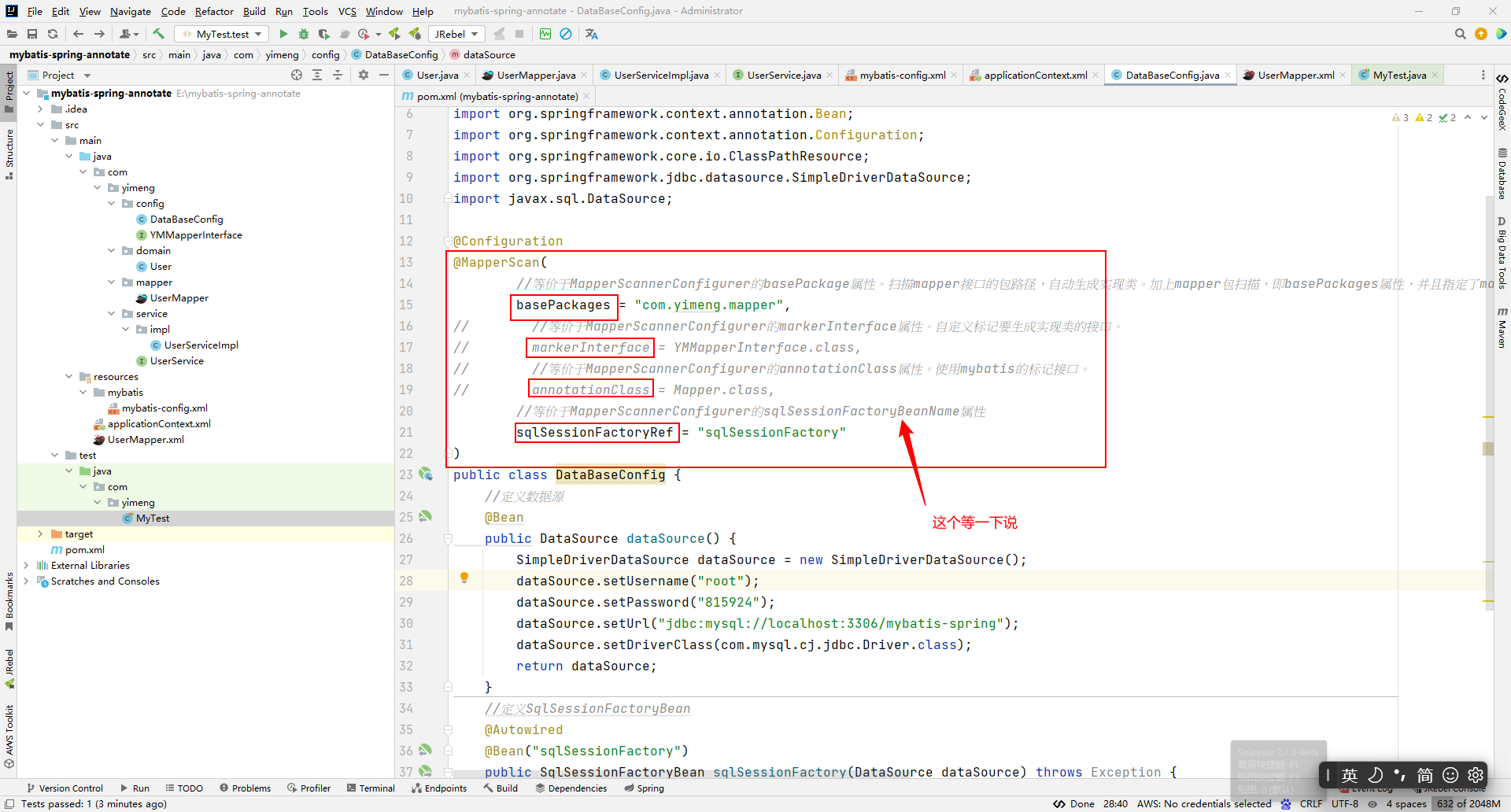Open the Navigate menu
Image resolution: width=1511 pixels, height=812 pixels.
[130, 11]
